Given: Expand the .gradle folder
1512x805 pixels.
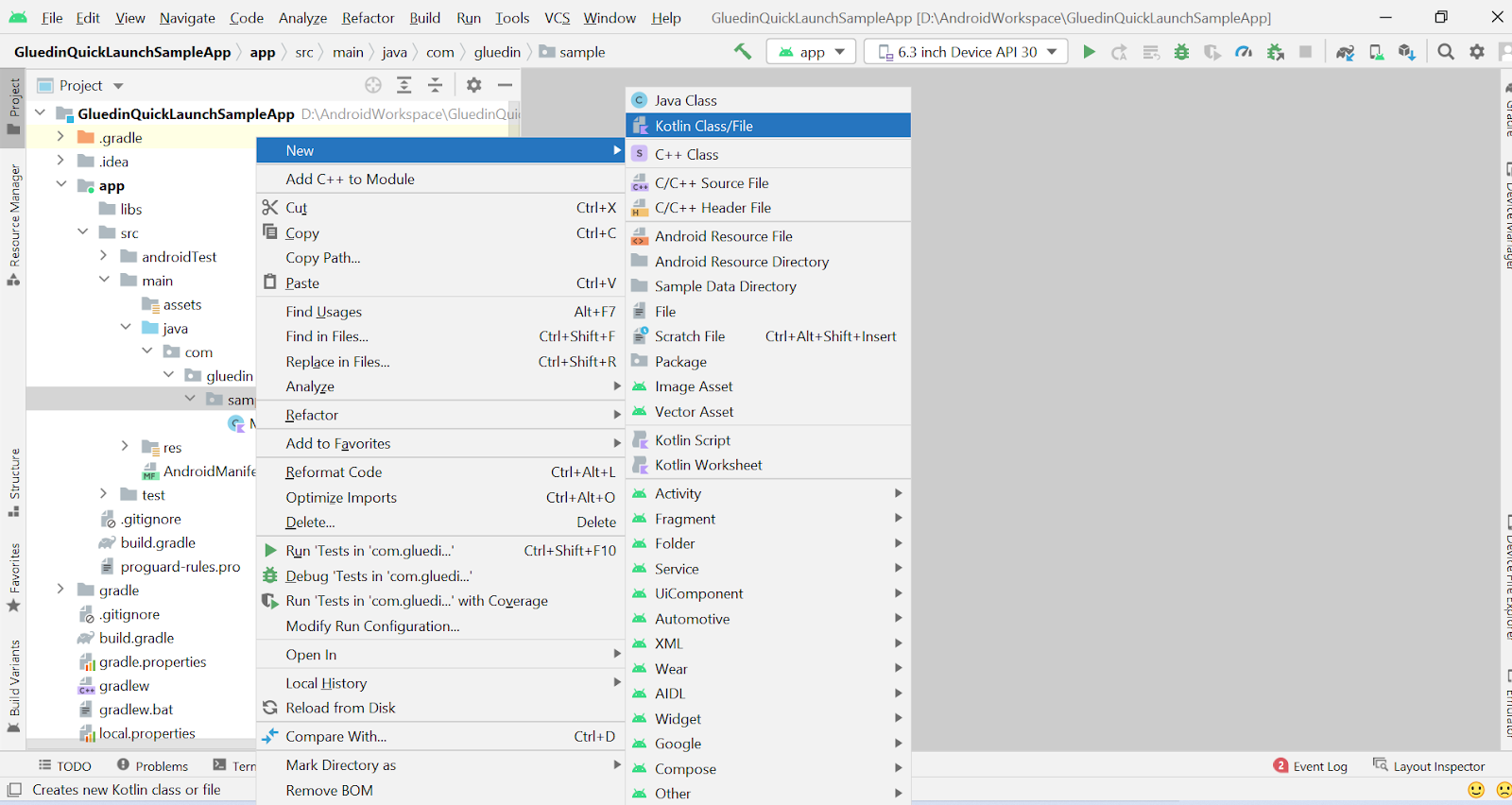Looking at the screenshot, I should point(60,137).
